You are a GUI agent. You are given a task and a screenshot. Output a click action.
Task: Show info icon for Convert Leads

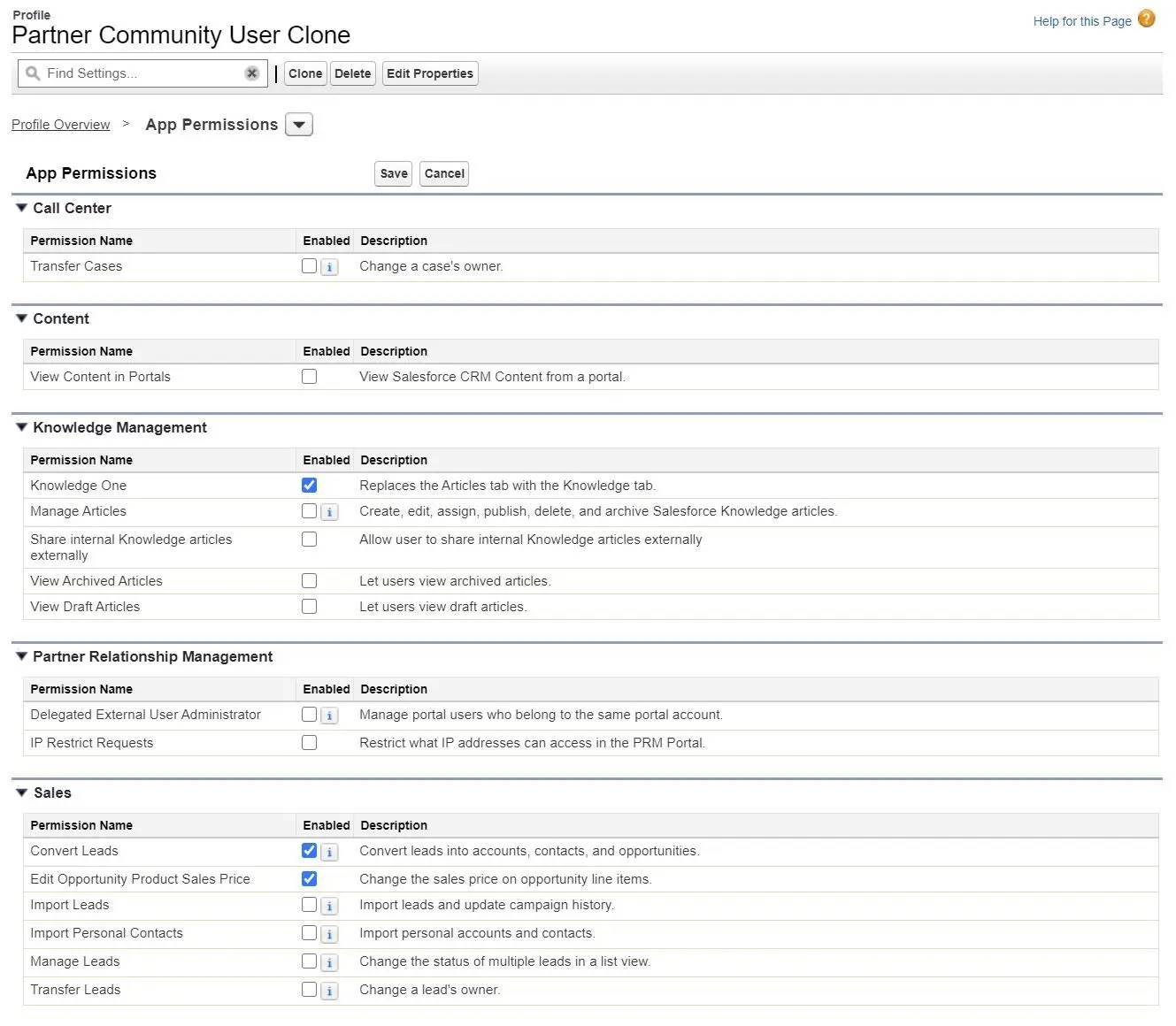pyautogui.click(x=329, y=852)
